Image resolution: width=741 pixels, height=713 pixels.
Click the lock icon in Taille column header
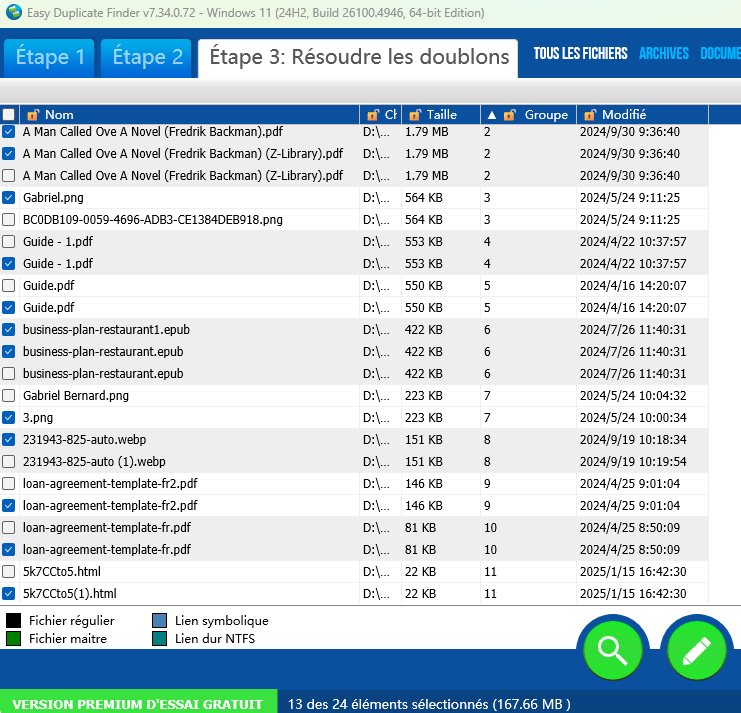[x=415, y=115]
